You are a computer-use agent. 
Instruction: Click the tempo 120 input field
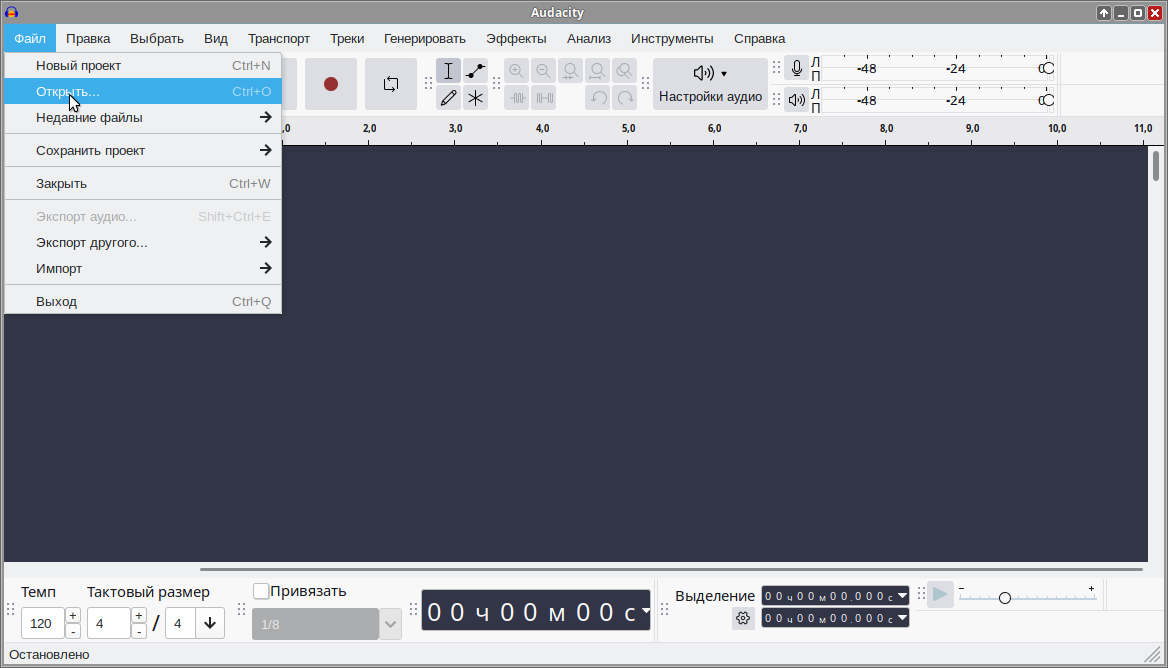point(43,623)
